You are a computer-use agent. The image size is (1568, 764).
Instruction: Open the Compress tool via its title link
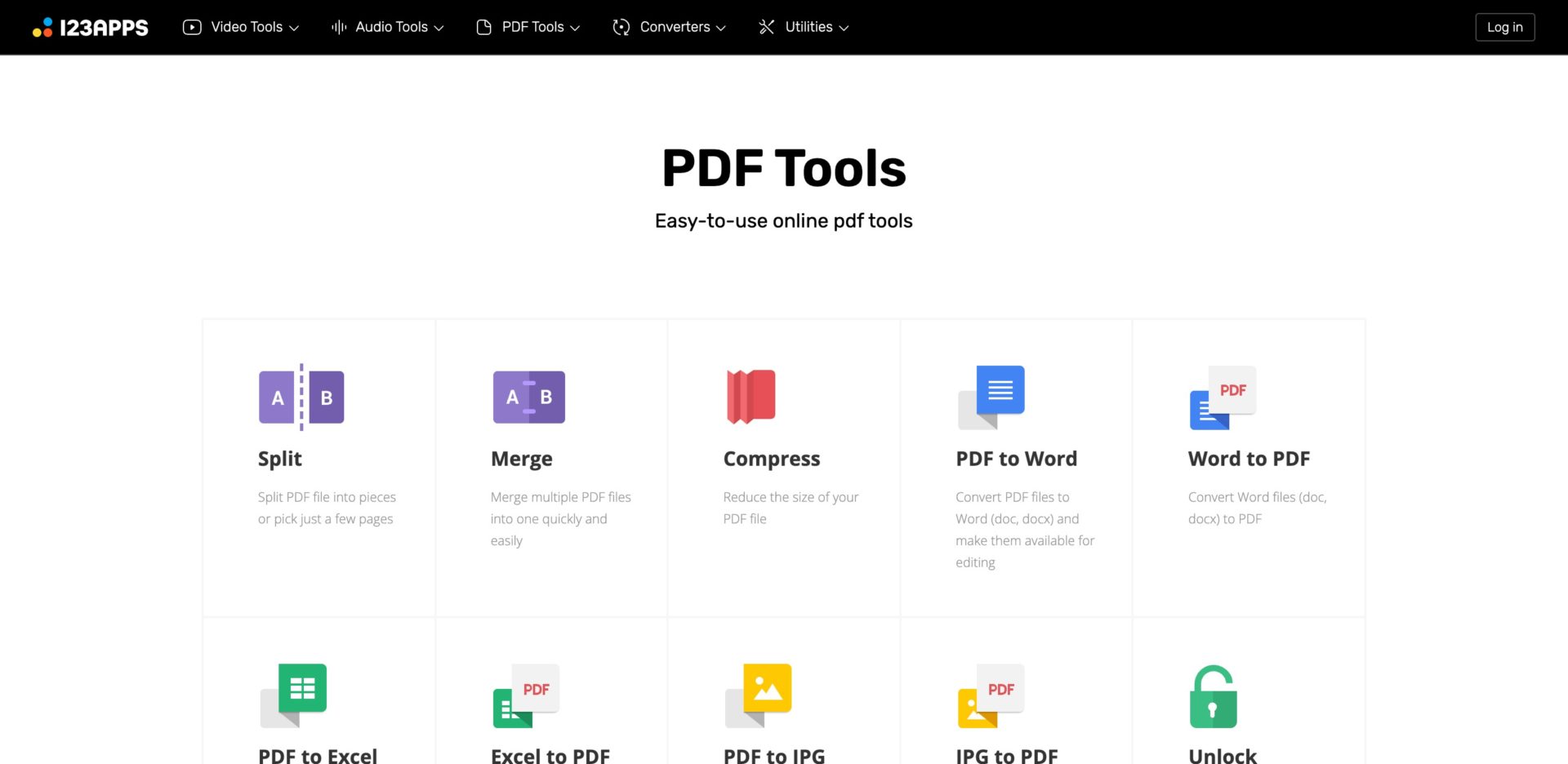pos(771,458)
